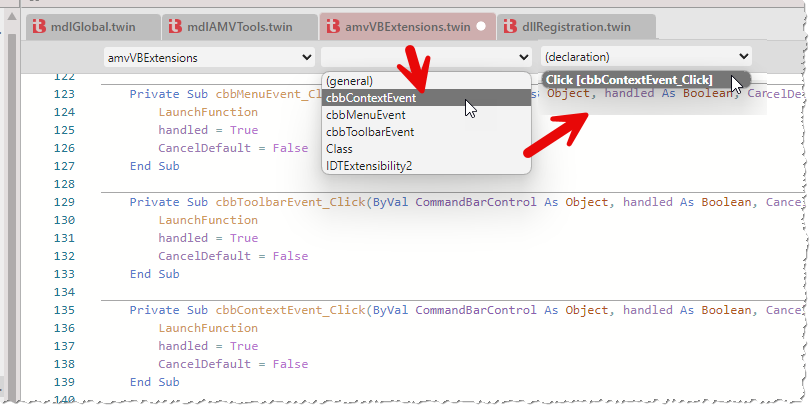The image size is (812, 410).
Task: Click the twinBASIC icon on amvVBExtensions.twin tab
Action: point(332,27)
